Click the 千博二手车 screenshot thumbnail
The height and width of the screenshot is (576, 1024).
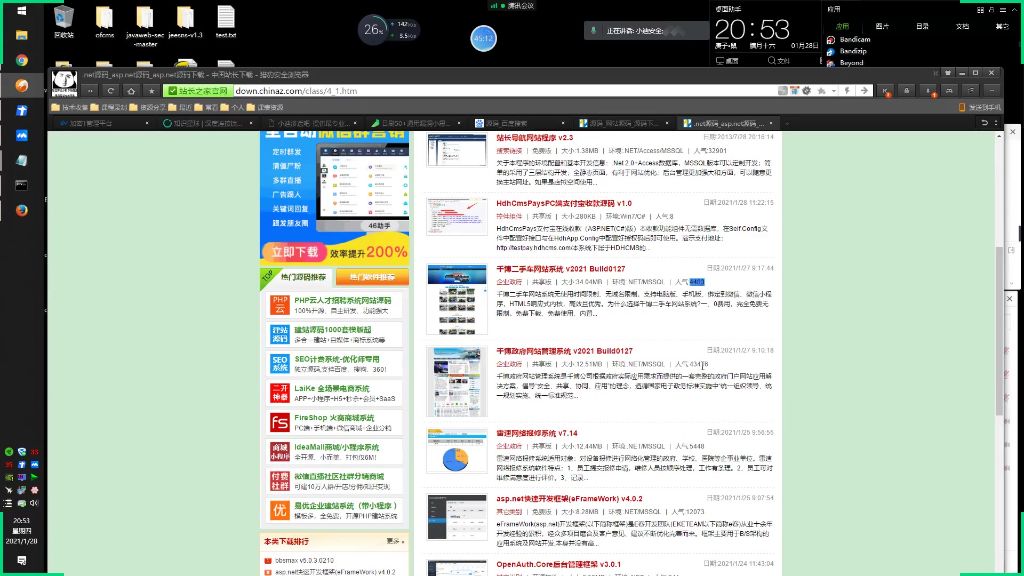(456, 299)
